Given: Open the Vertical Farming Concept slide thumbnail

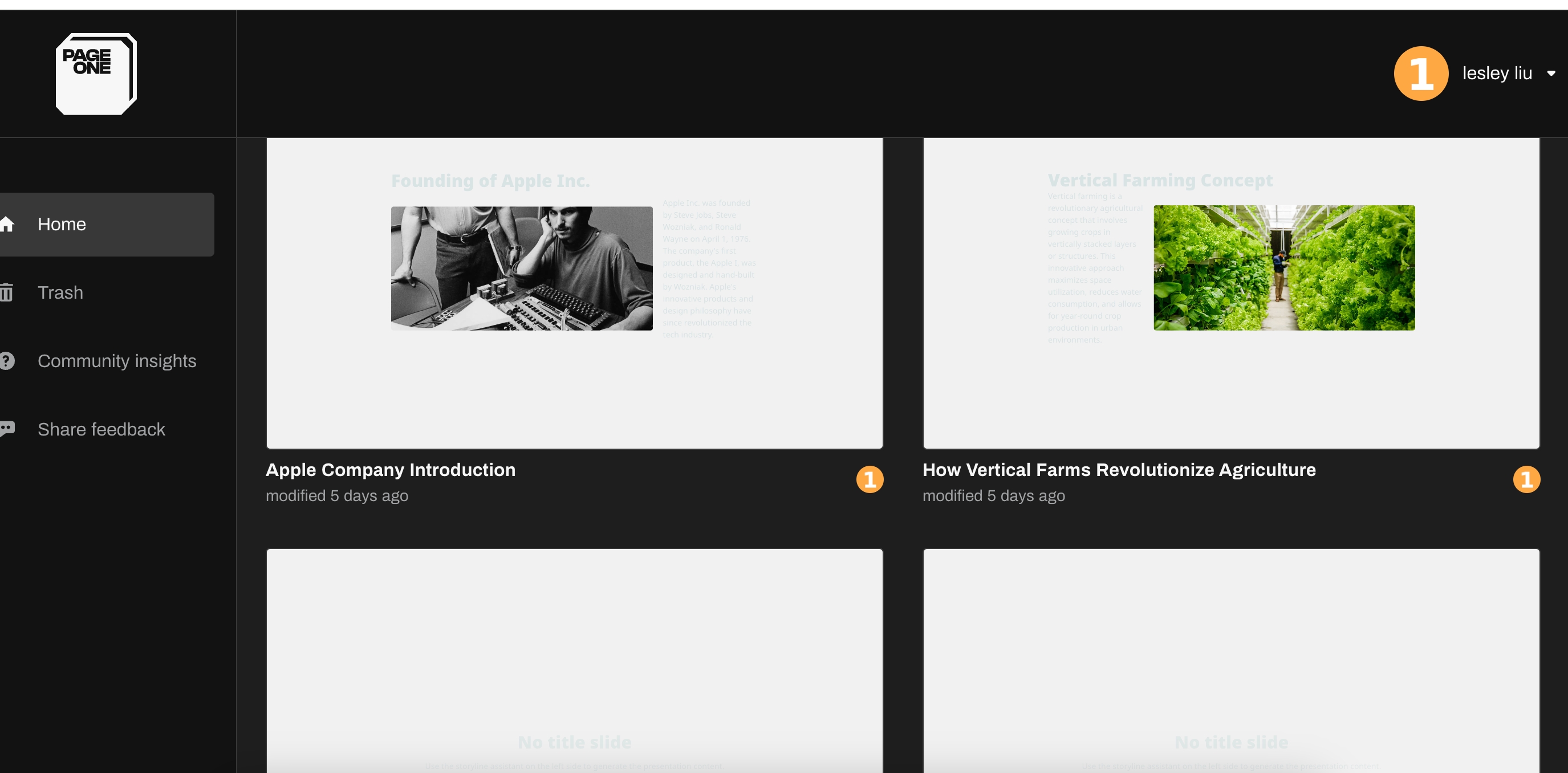Looking at the screenshot, I should [x=1231, y=292].
